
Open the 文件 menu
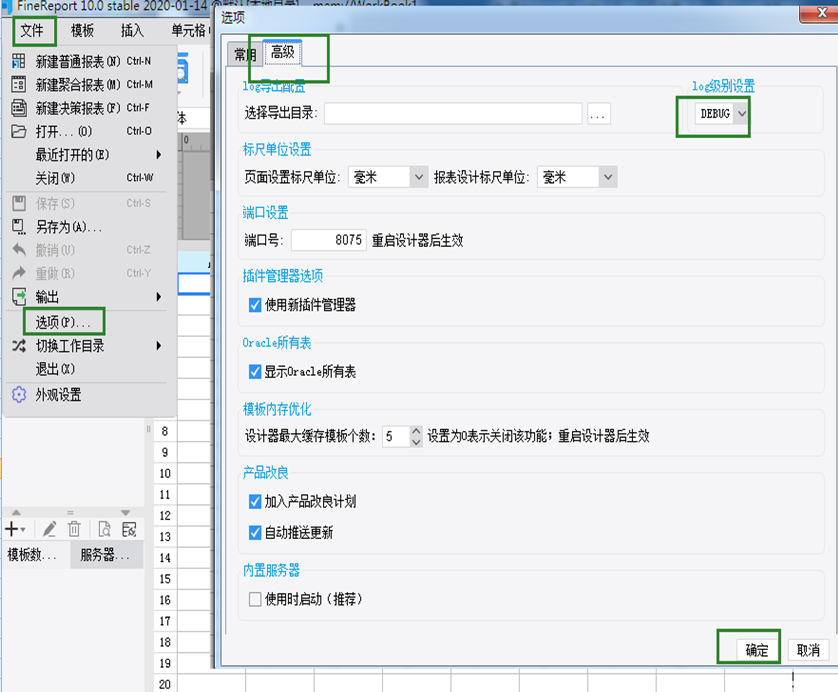pyautogui.click(x=32, y=30)
